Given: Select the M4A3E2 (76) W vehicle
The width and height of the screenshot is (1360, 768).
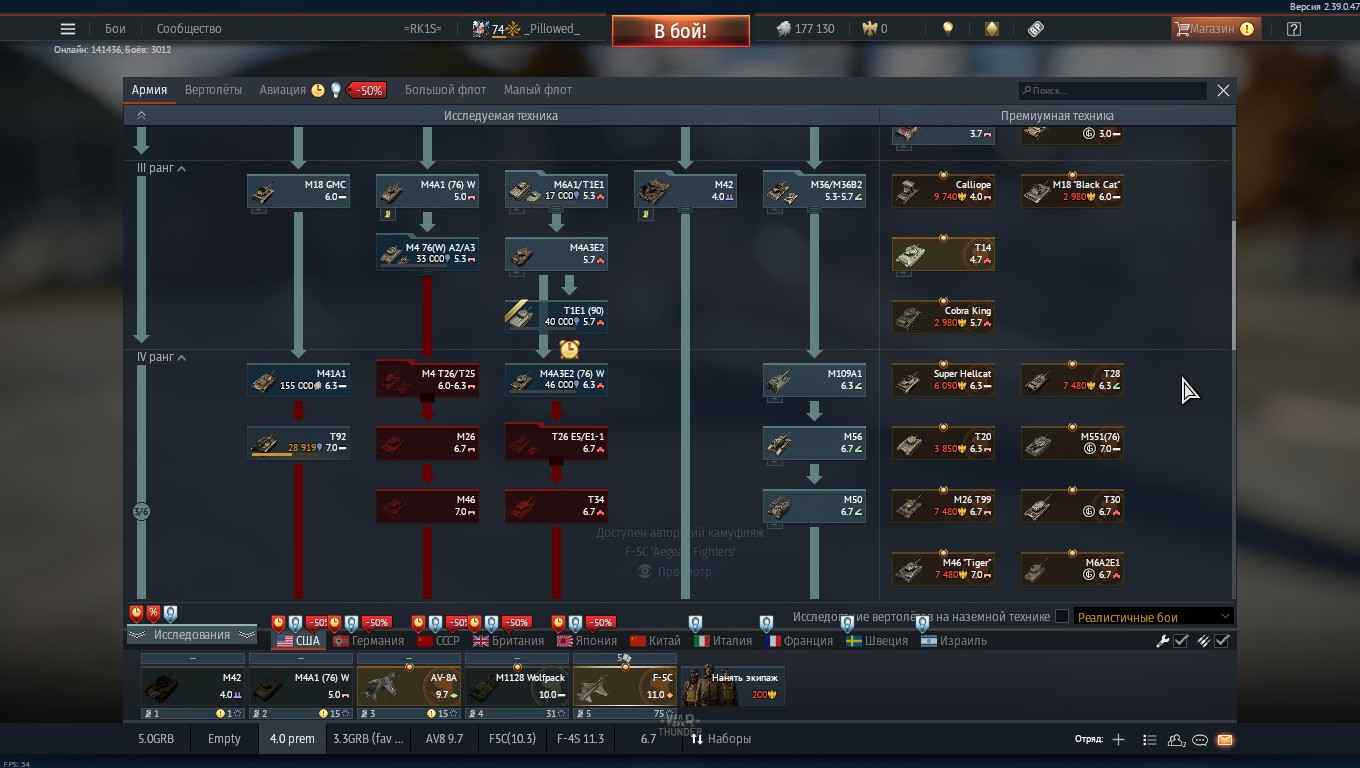Looking at the screenshot, I should [x=556, y=380].
